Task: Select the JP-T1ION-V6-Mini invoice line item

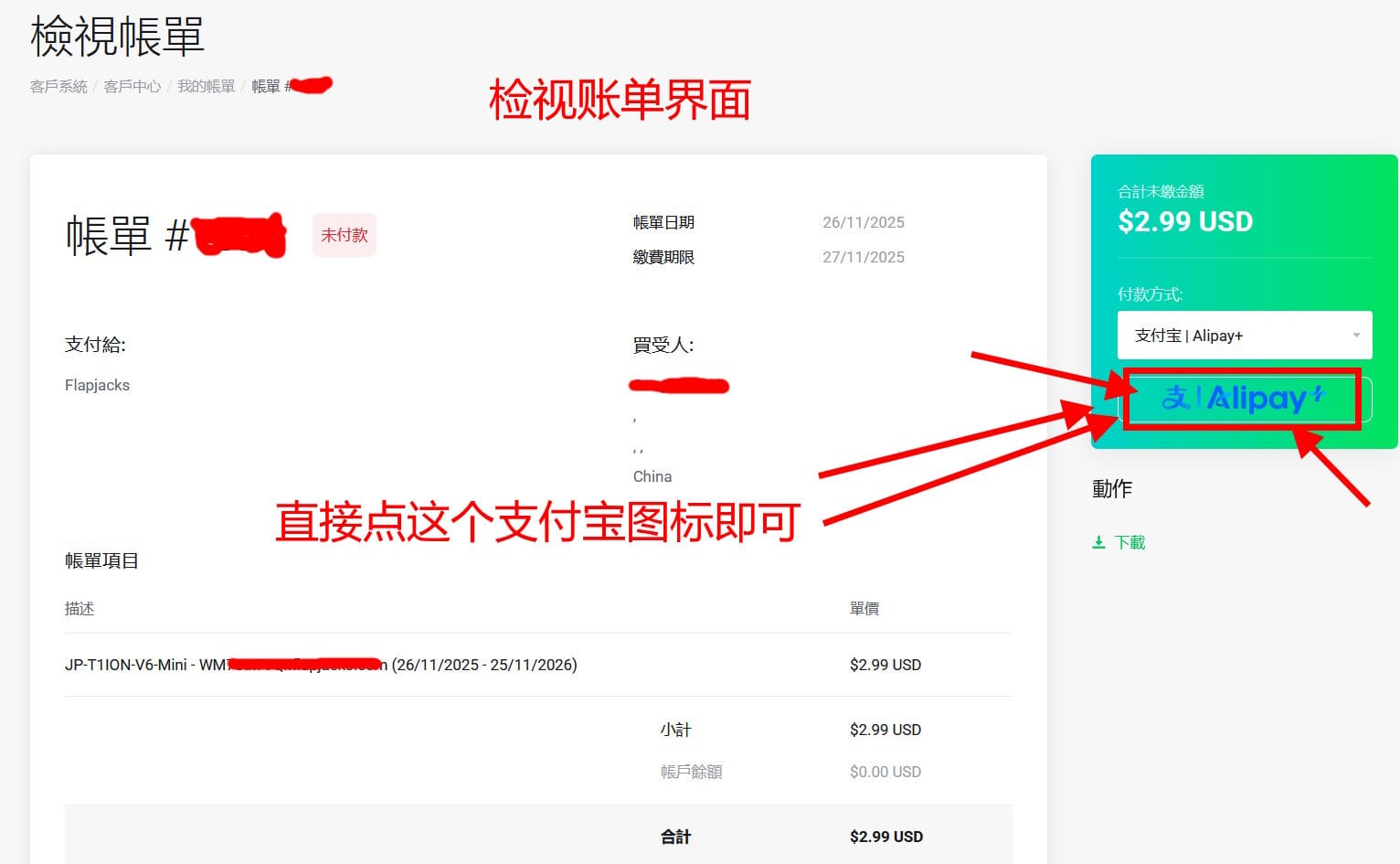Action: (x=320, y=665)
